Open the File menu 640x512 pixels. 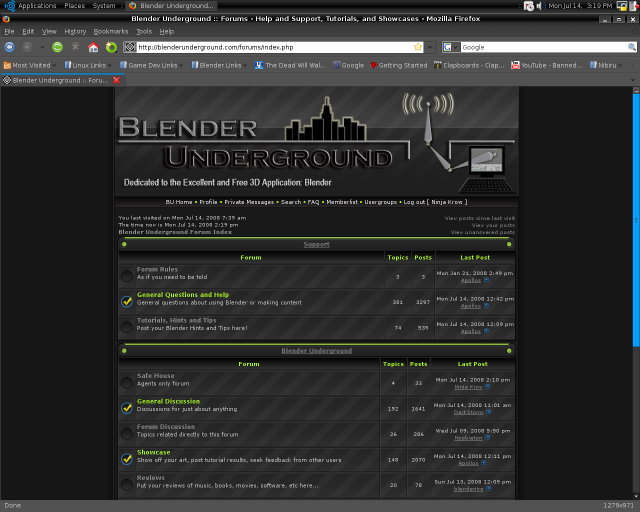[x=9, y=31]
